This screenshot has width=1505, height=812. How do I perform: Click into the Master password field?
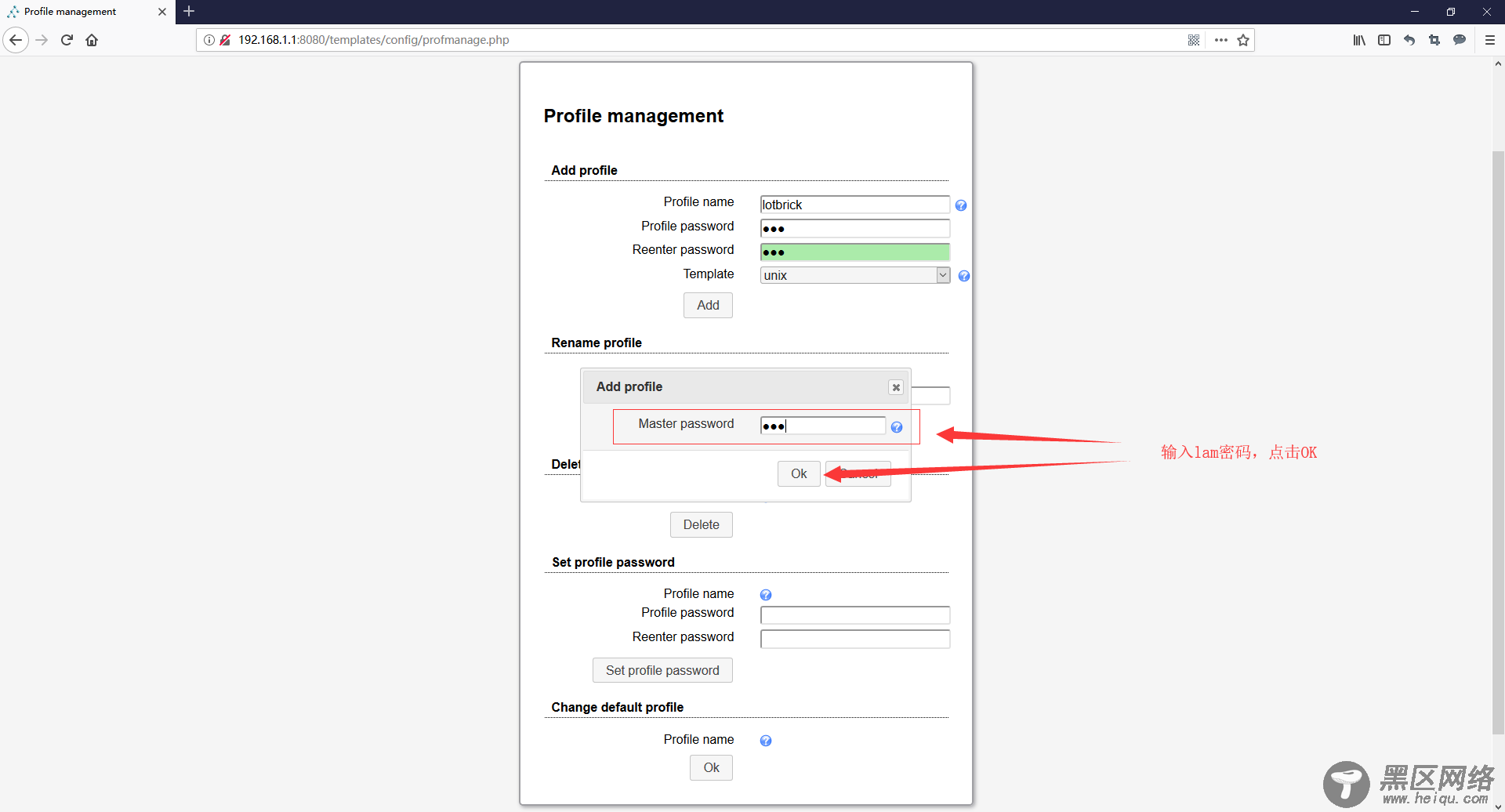pos(823,426)
